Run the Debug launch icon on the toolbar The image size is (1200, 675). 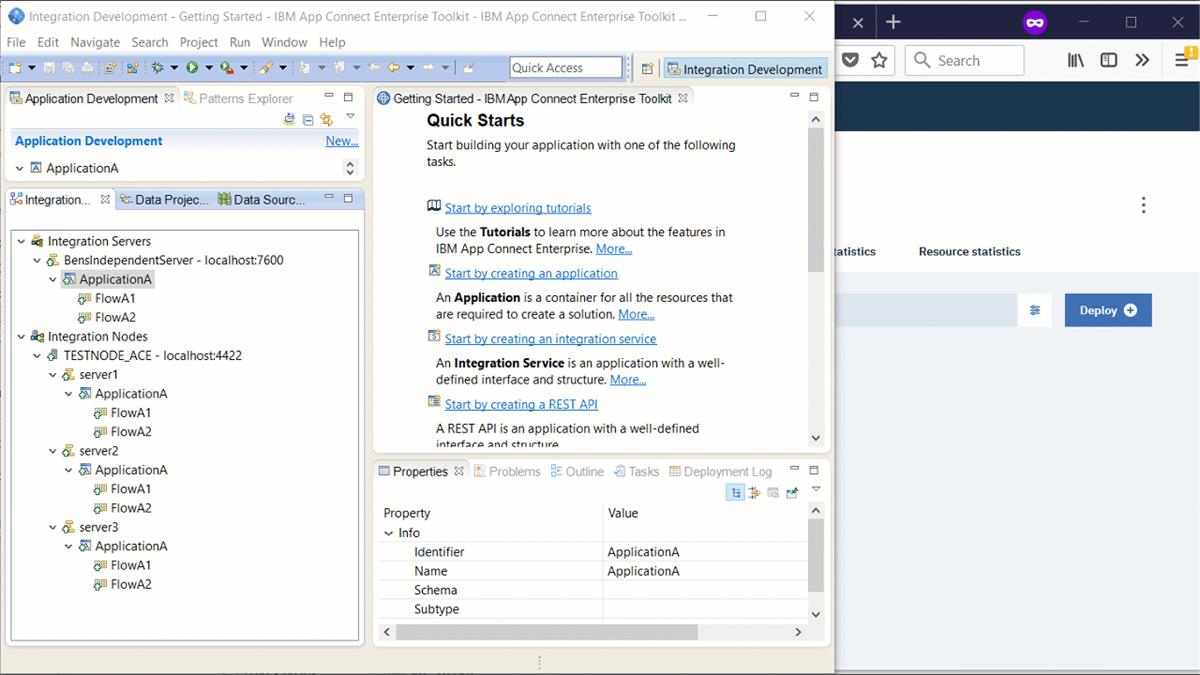(158, 67)
